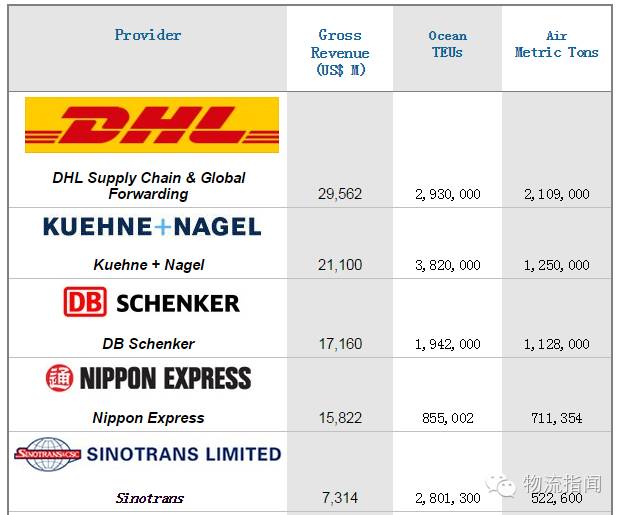The width and height of the screenshot is (623, 515).
Task: Select Nippon Express air tons 711,354
Action: coord(557,418)
